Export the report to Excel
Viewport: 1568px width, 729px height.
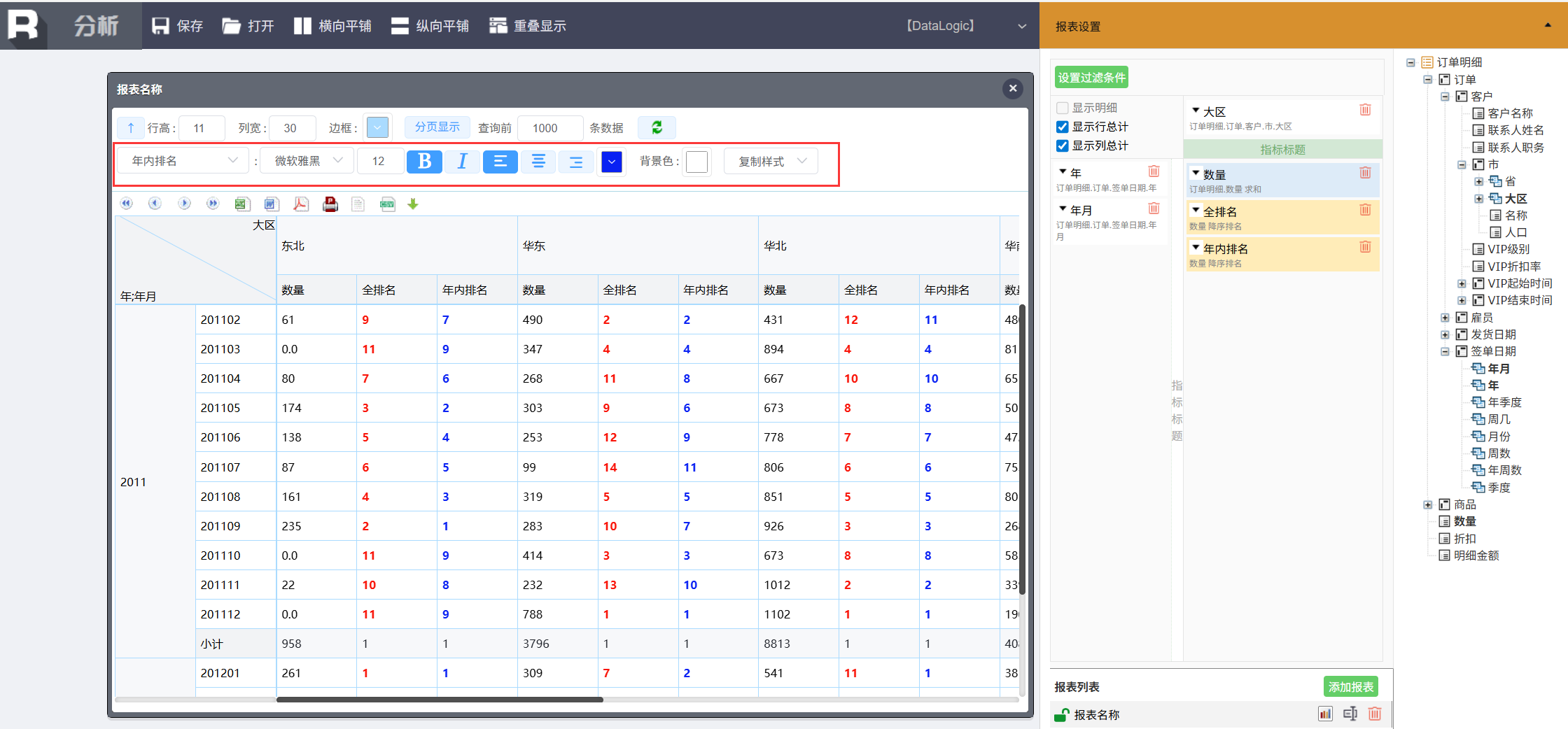[242, 204]
